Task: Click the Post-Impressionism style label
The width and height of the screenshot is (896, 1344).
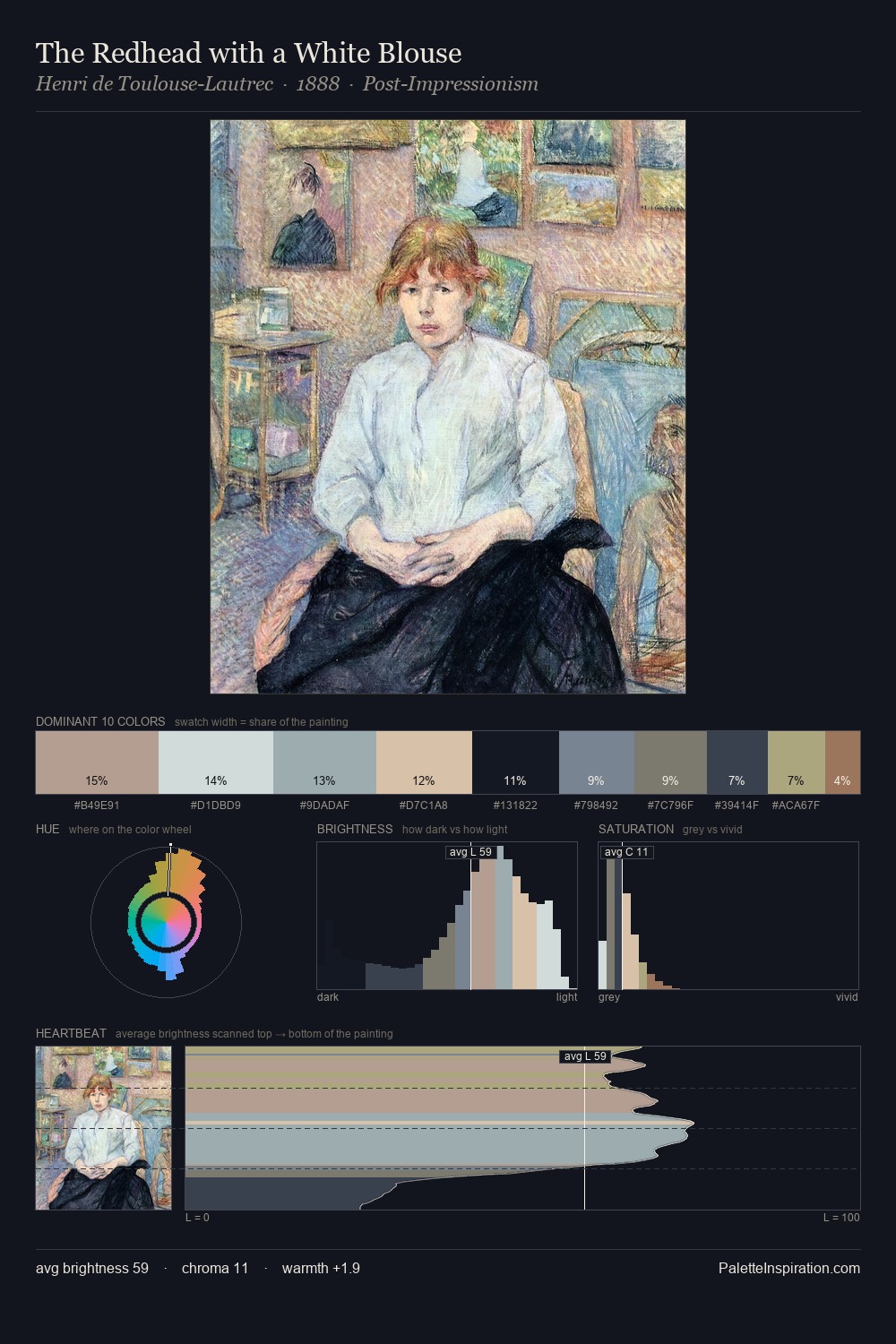Action: 450,84
